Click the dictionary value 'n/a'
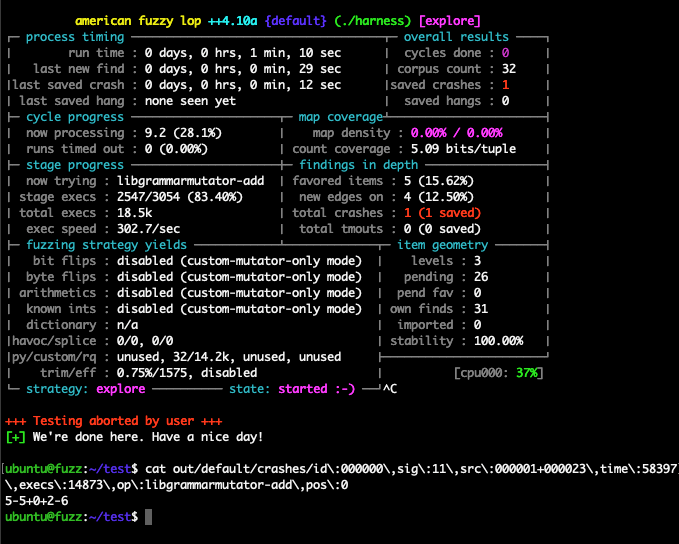The height and width of the screenshot is (544, 679). coord(127,325)
